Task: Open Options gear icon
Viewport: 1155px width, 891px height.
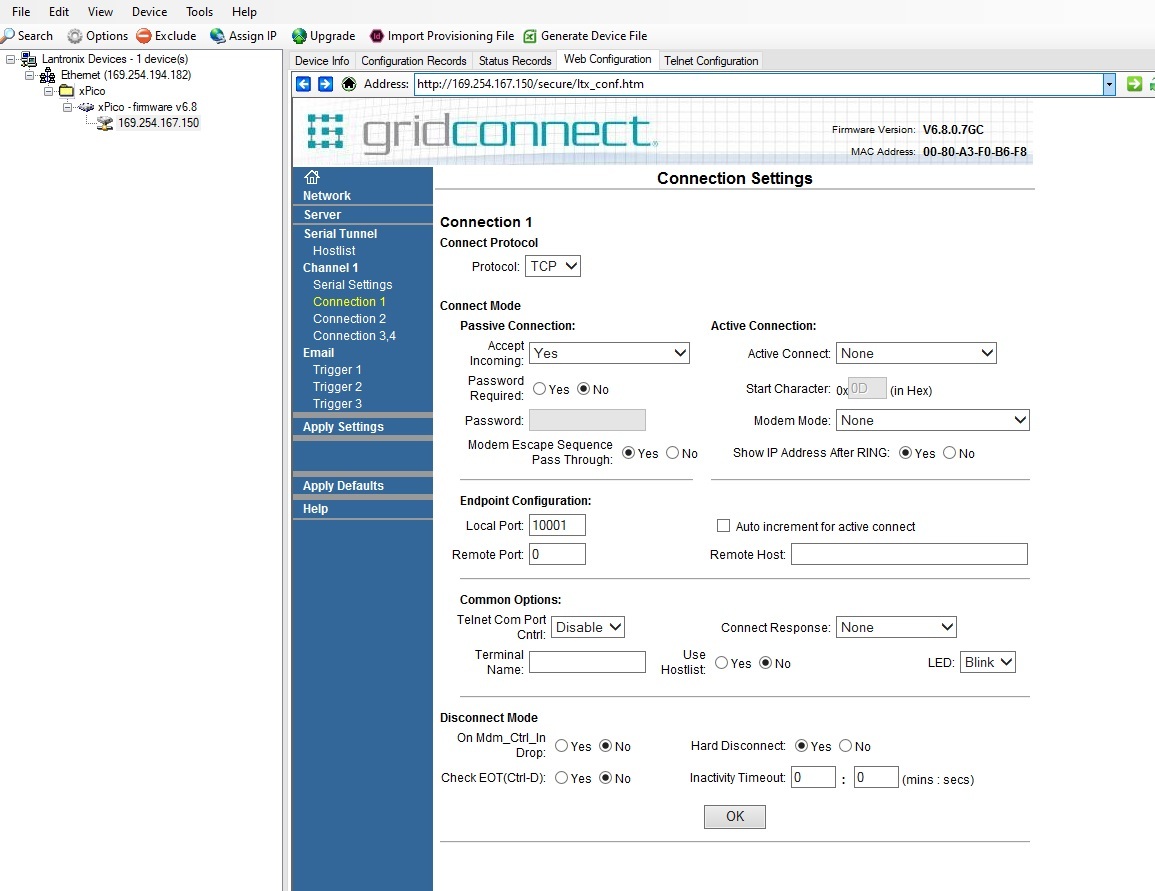Action: 74,35
